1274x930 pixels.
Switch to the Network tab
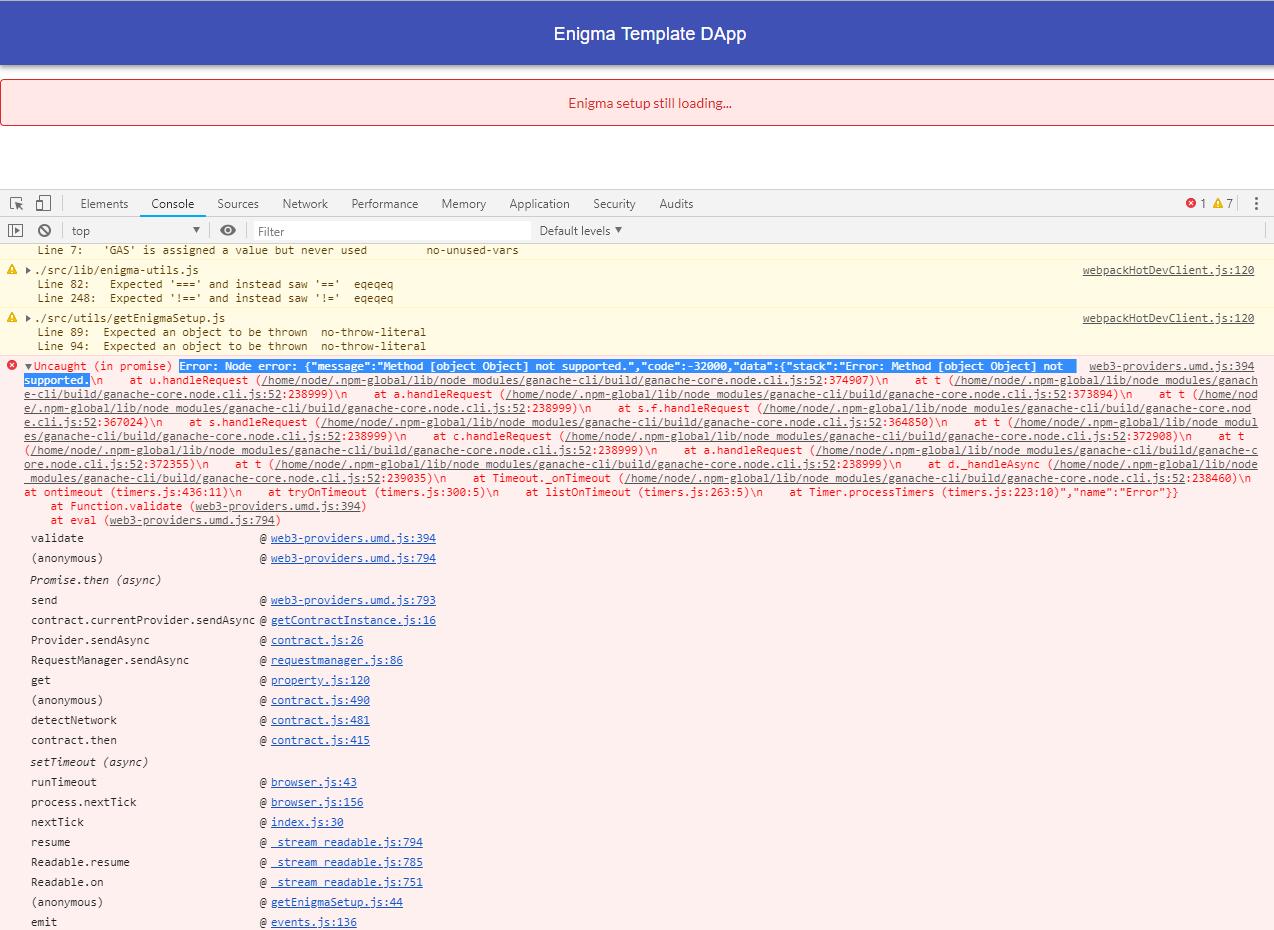click(305, 203)
